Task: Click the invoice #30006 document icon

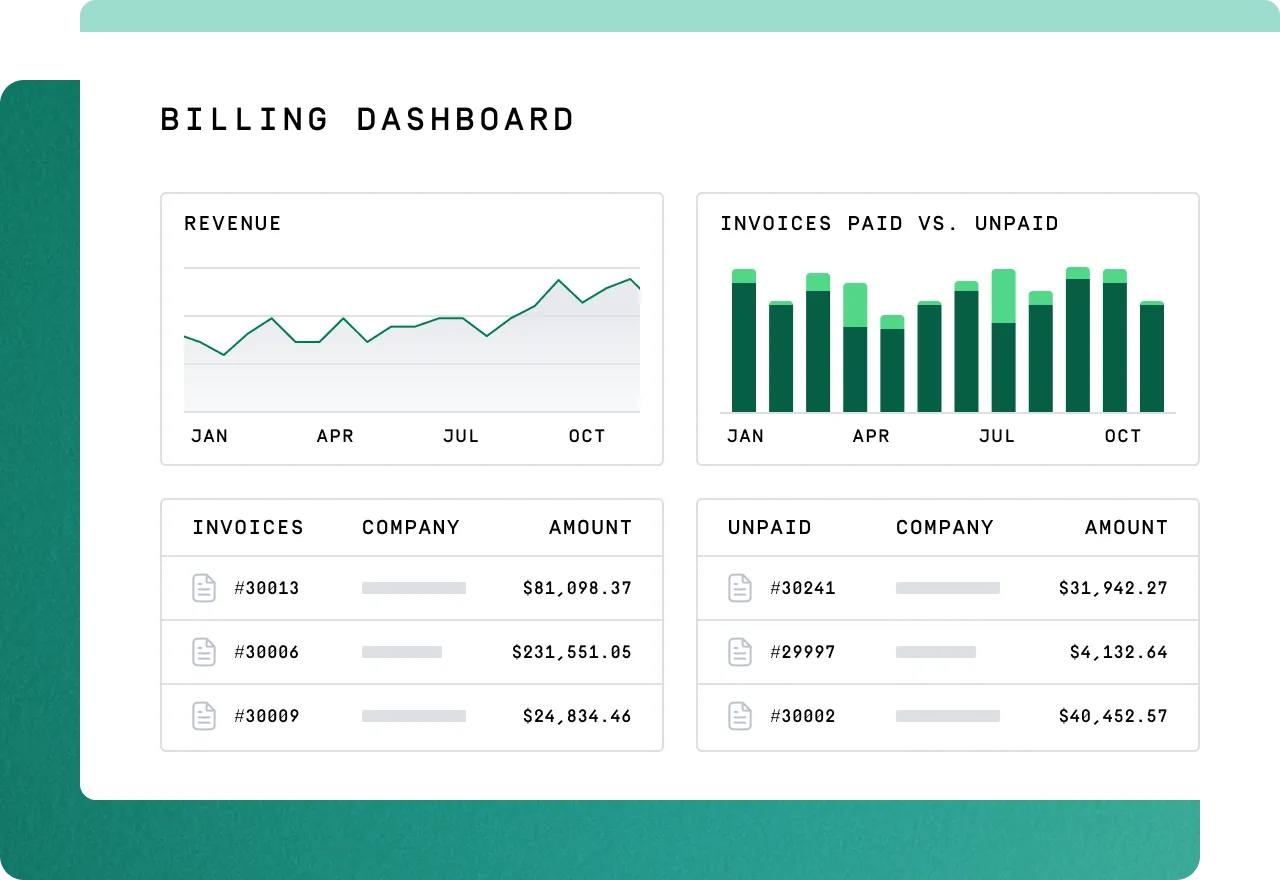Action: 204,652
